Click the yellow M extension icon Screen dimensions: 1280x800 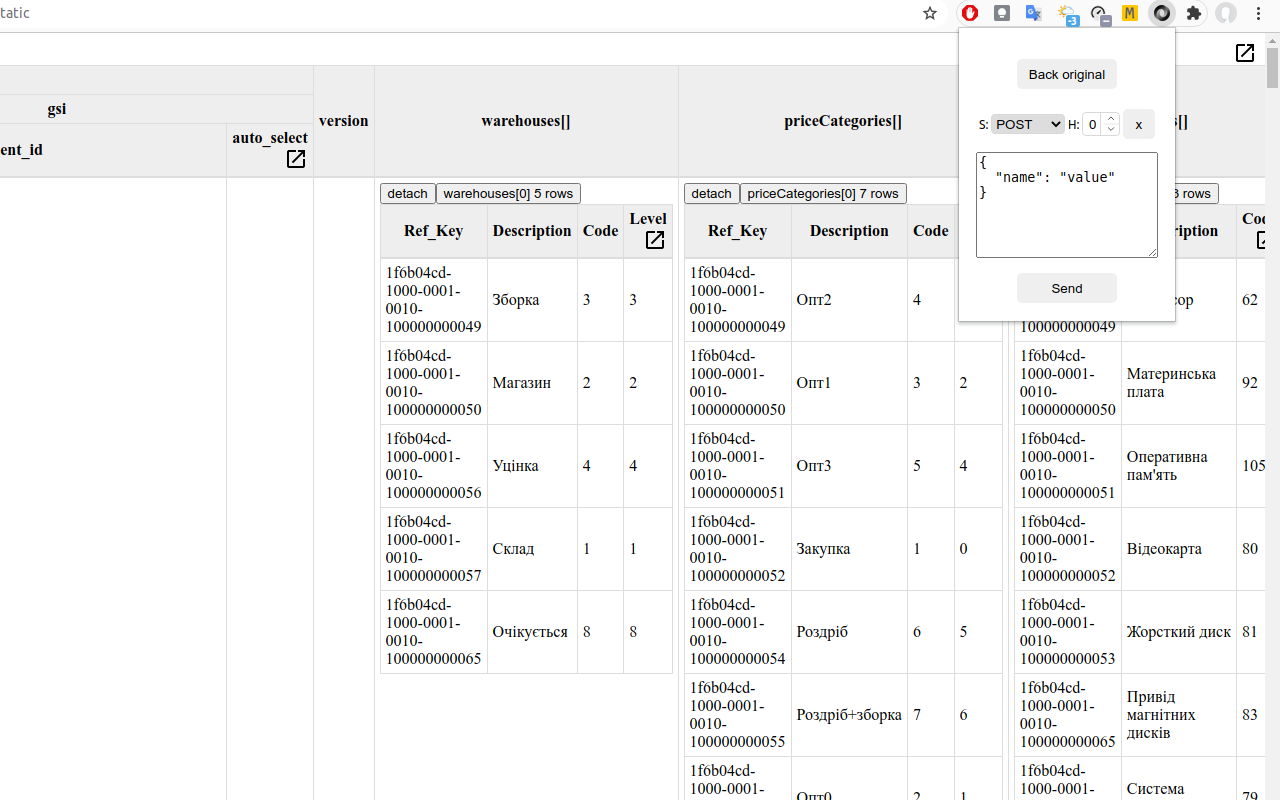pyautogui.click(x=1130, y=13)
